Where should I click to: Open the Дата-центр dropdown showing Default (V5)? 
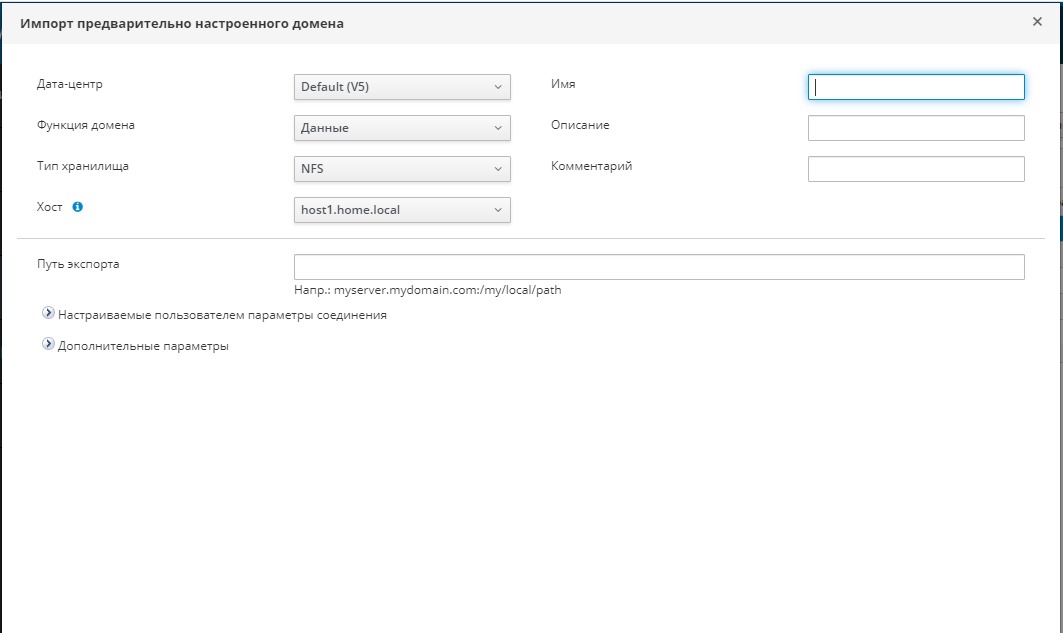tap(402, 87)
